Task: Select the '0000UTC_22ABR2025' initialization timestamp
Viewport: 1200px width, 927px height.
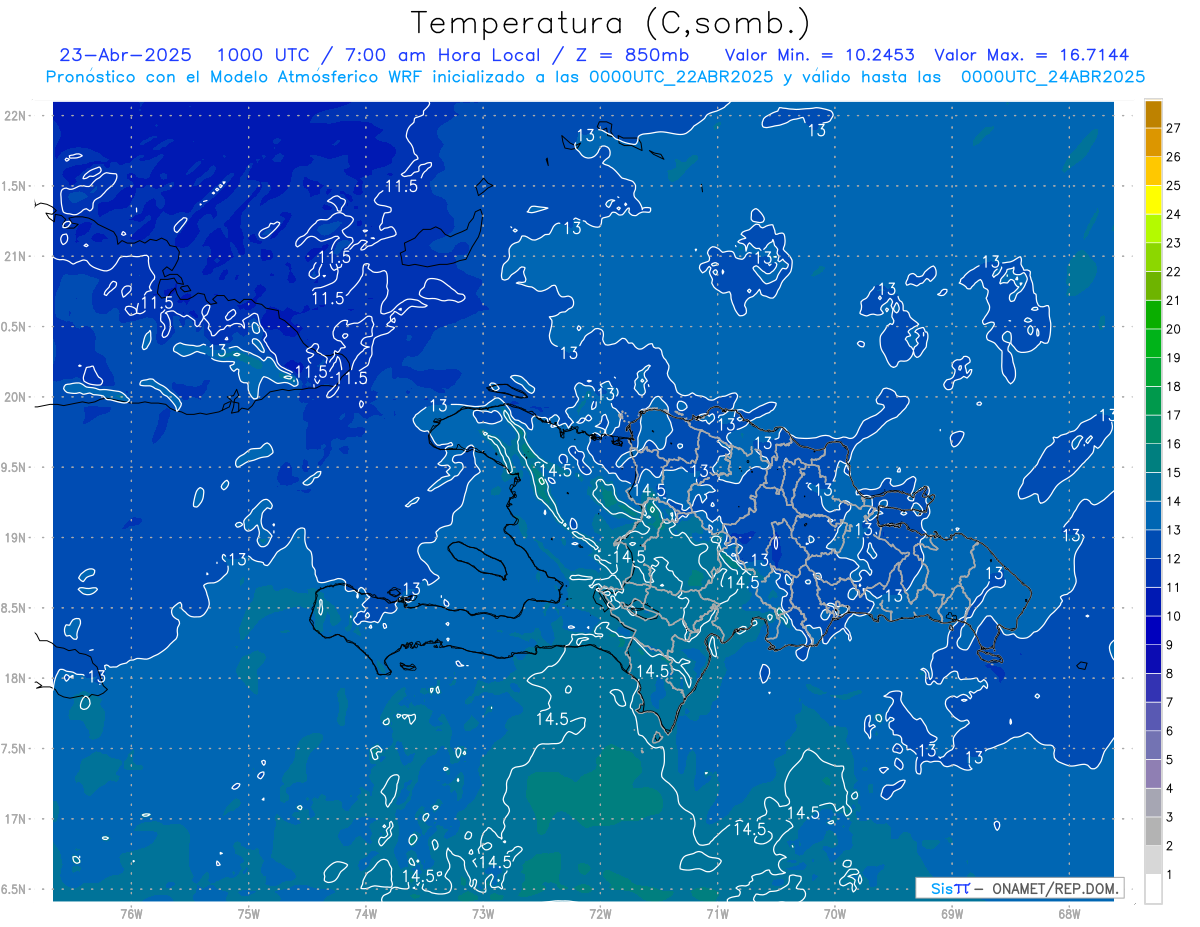Action: point(681,77)
